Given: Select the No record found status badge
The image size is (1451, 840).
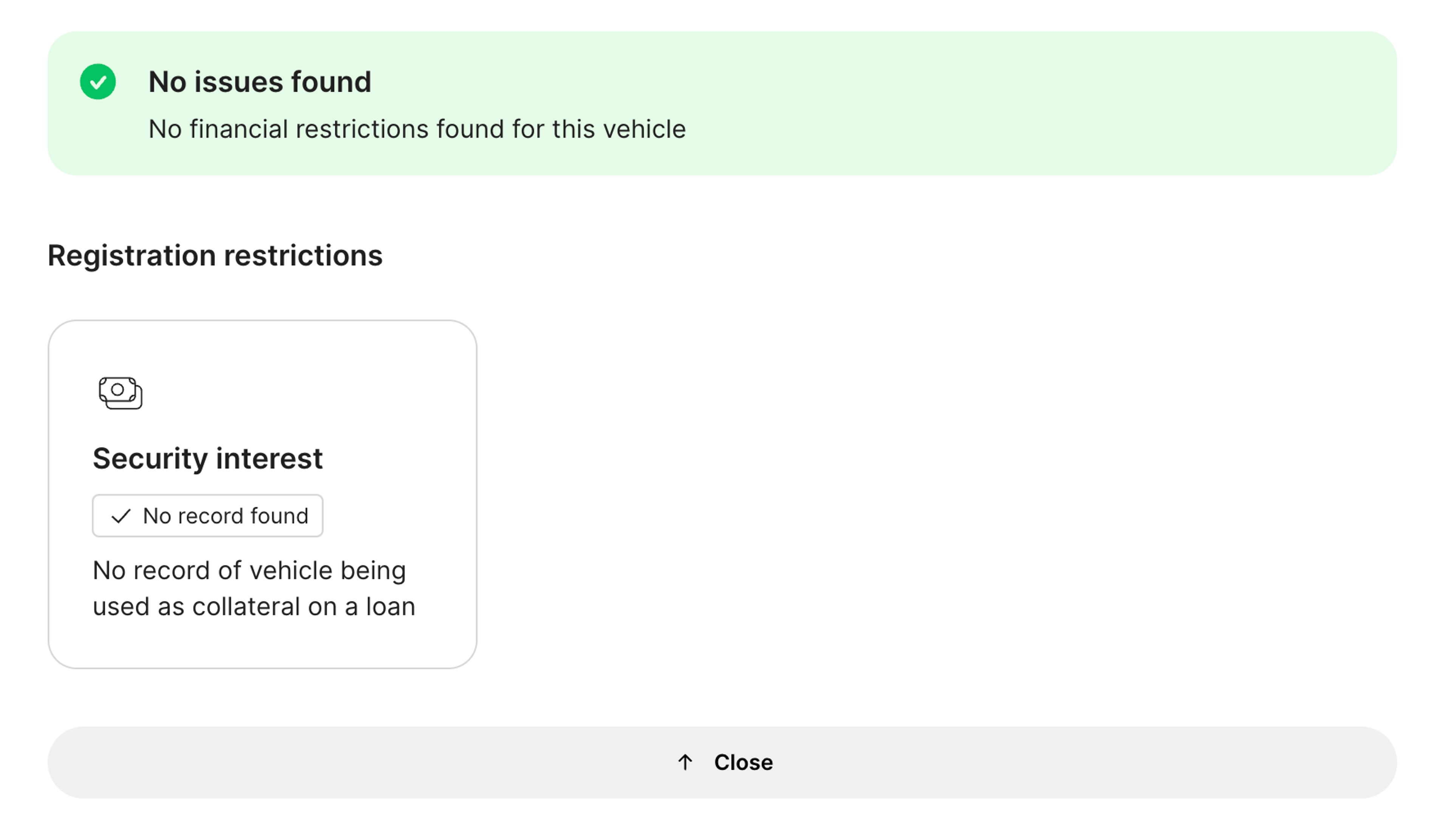Looking at the screenshot, I should 207,516.
